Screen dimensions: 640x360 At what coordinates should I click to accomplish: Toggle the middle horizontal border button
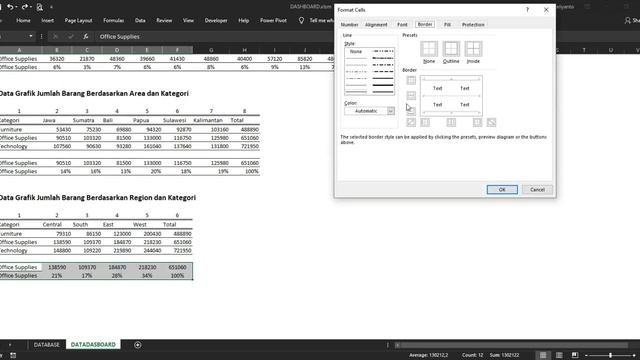[x=411, y=96]
